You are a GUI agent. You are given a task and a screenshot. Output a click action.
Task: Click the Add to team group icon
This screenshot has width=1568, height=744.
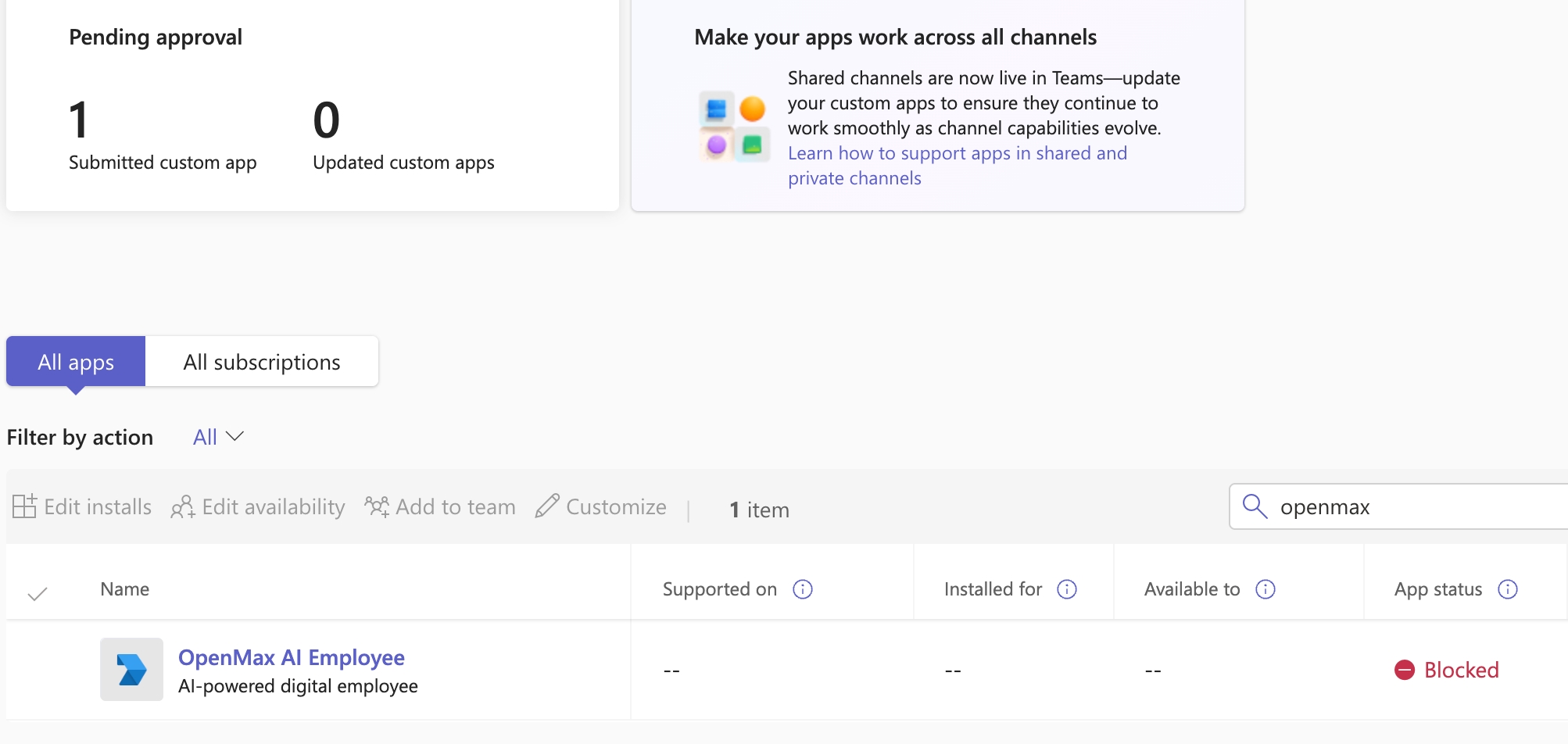pos(377,506)
